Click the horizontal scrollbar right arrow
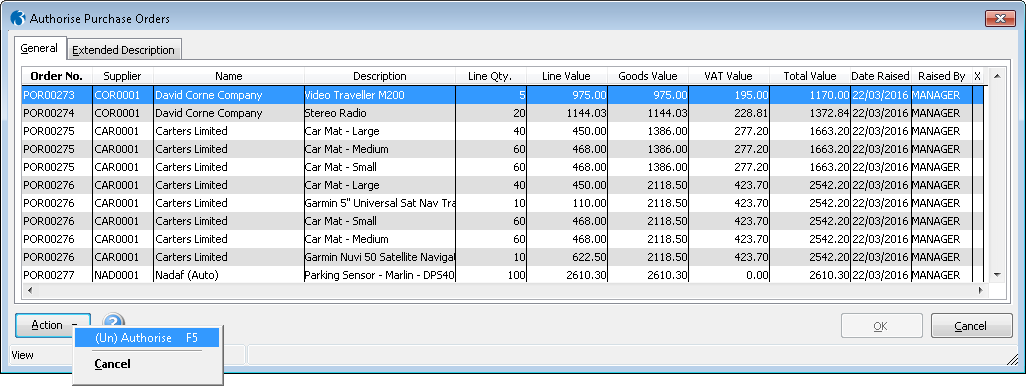Screen dimensions: 1026x386 [x=981, y=289]
